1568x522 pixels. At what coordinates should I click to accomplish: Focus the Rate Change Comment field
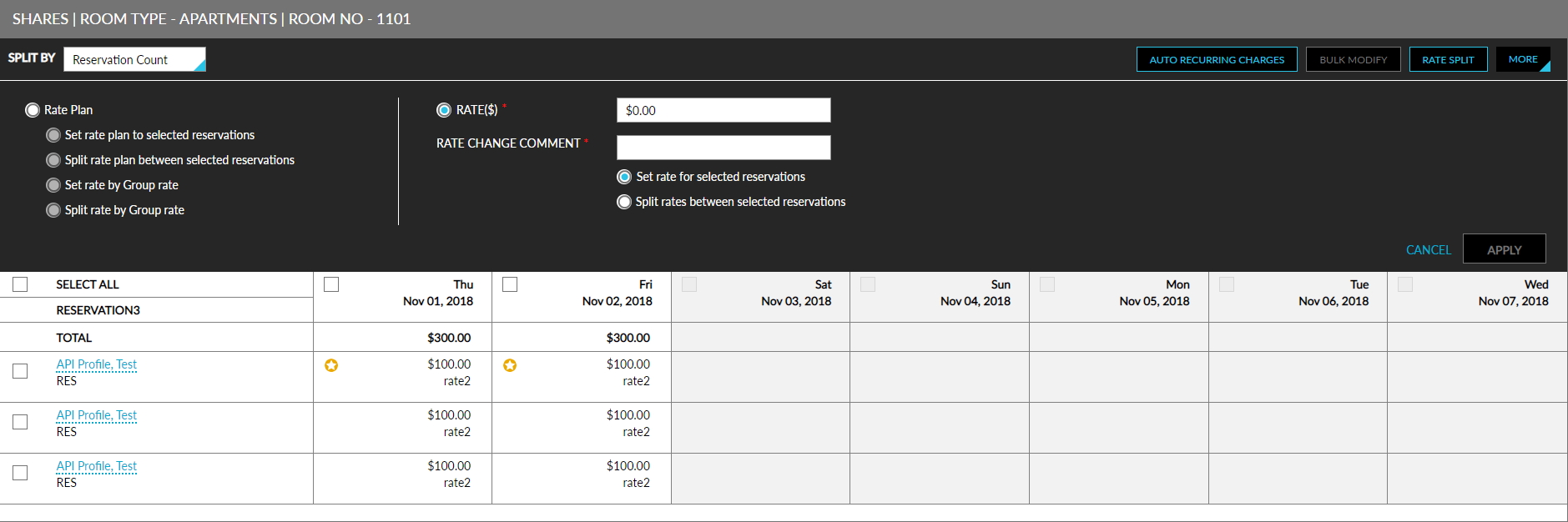(x=723, y=148)
